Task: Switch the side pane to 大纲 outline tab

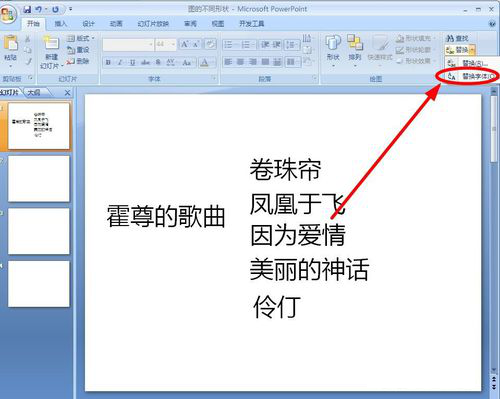Action: point(34,93)
